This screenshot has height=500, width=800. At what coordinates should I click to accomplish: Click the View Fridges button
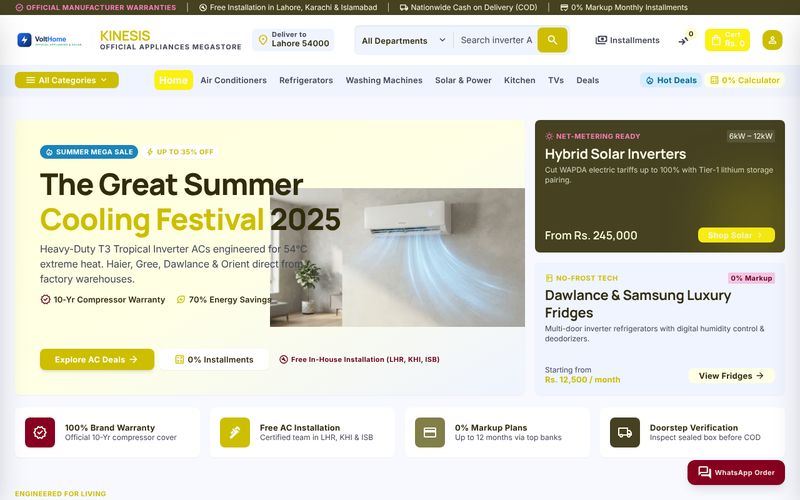coord(731,376)
